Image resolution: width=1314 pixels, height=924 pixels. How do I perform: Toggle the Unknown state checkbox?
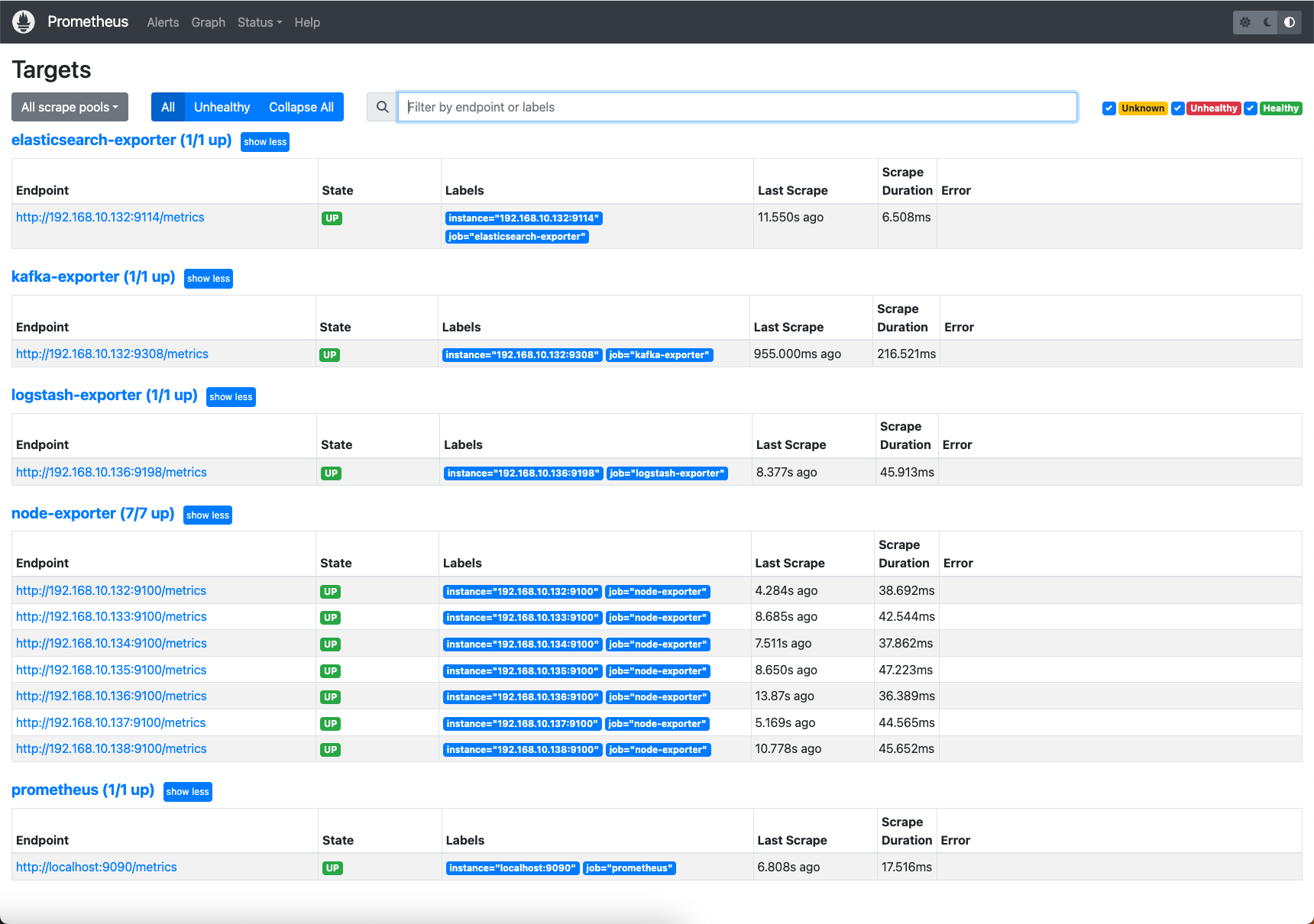(x=1108, y=108)
